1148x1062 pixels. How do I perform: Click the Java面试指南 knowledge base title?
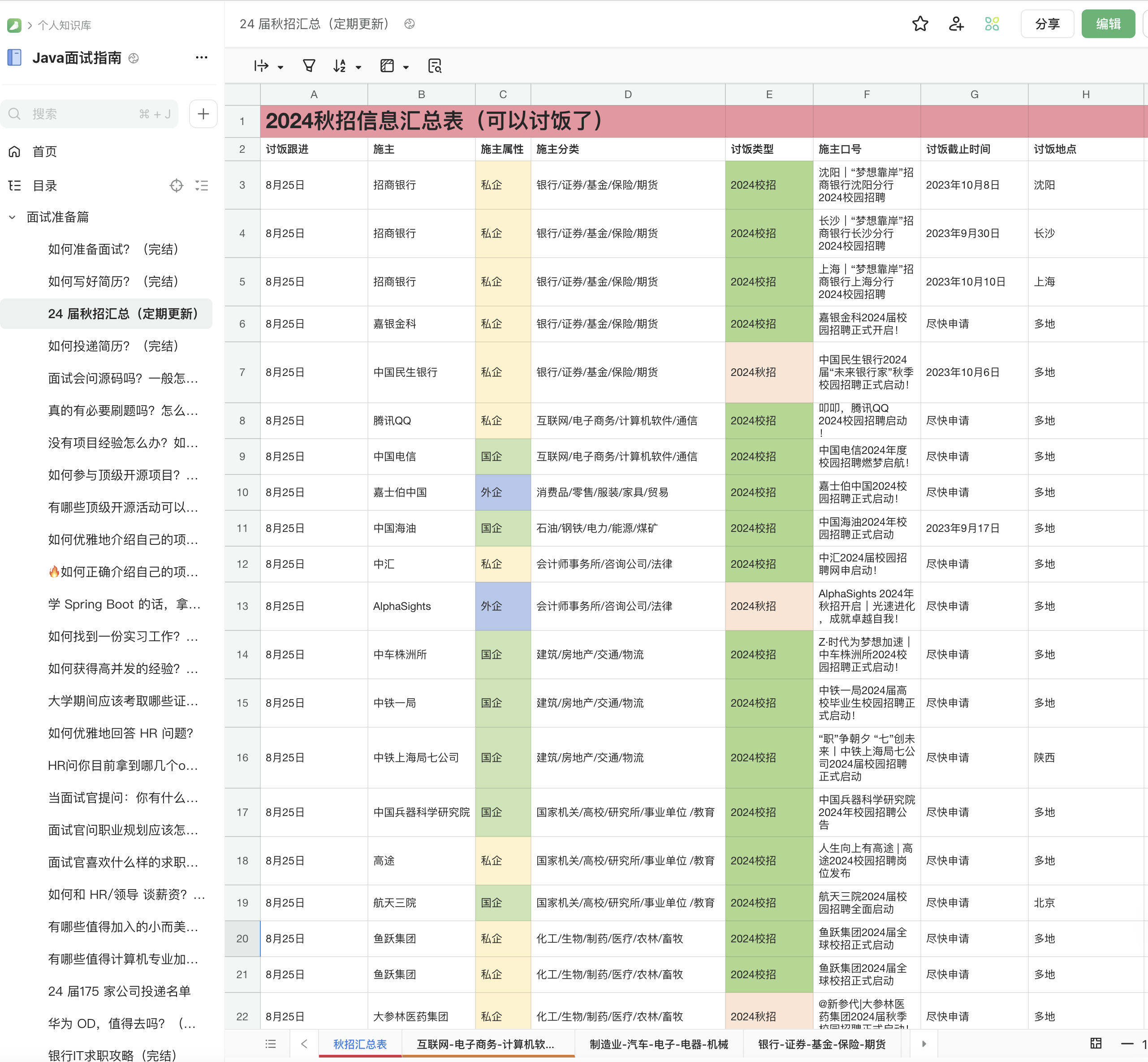(77, 57)
